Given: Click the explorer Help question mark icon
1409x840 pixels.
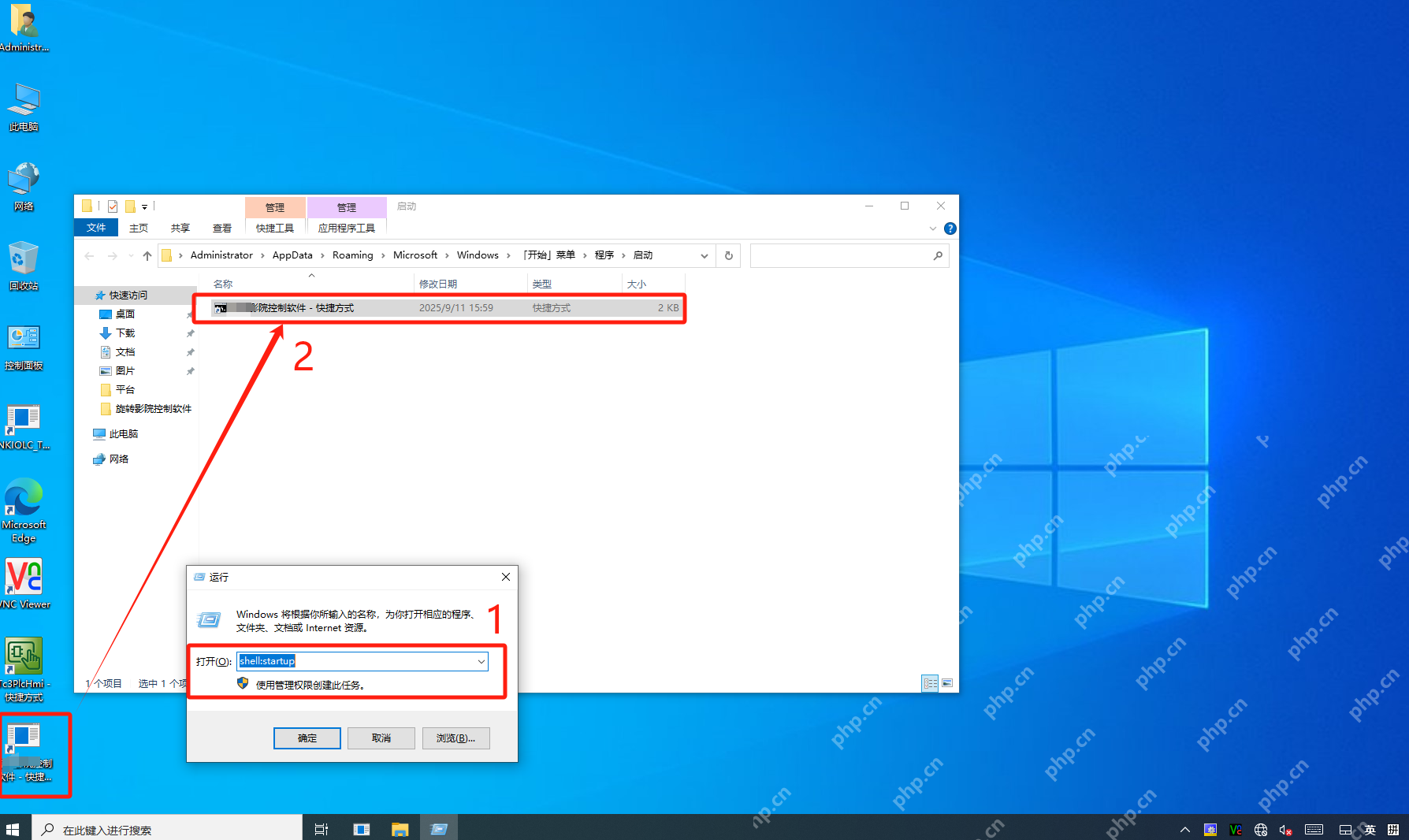Looking at the screenshot, I should [950, 229].
